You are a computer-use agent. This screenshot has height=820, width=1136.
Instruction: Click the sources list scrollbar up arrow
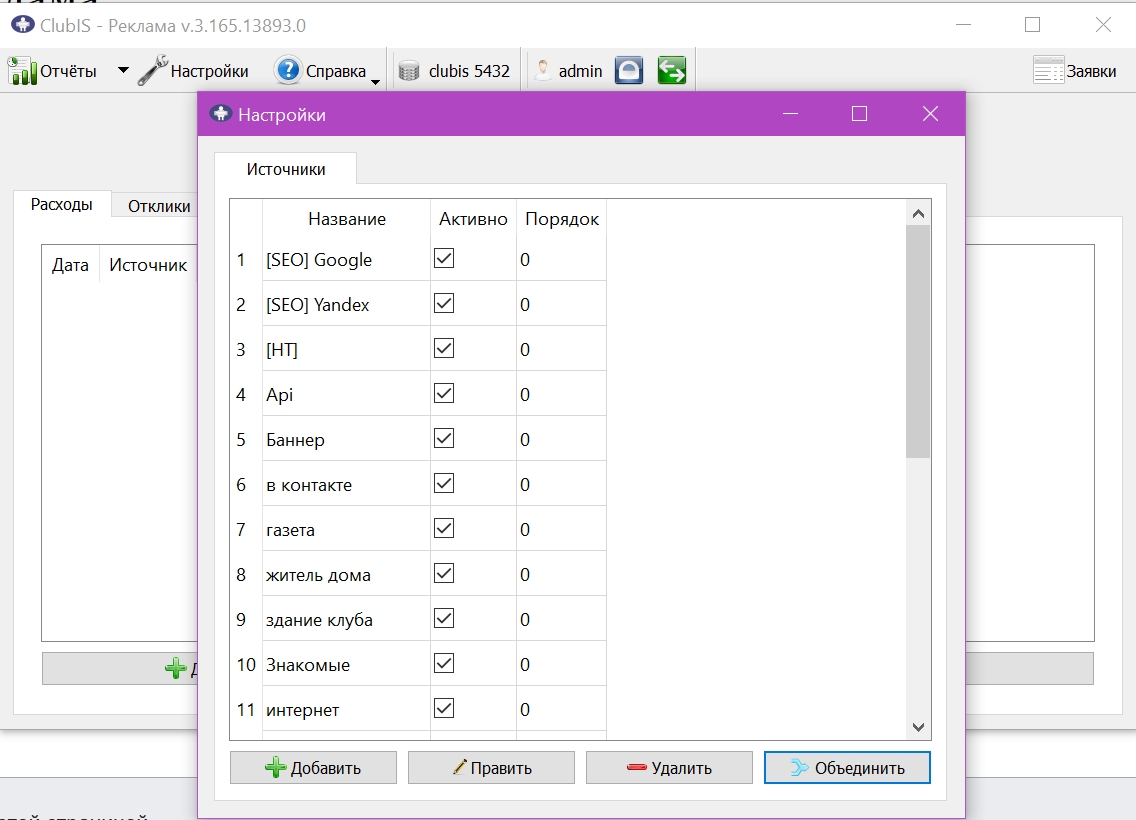point(918,214)
